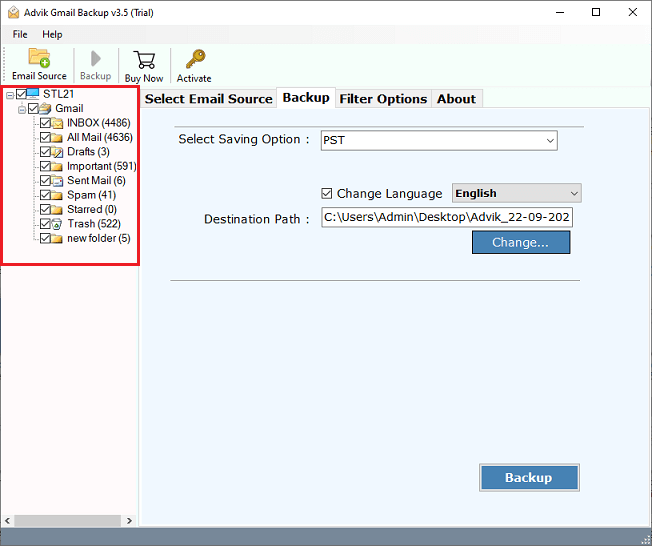
Task: Click the horizontal scrollbar thumb
Action: coord(68,521)
